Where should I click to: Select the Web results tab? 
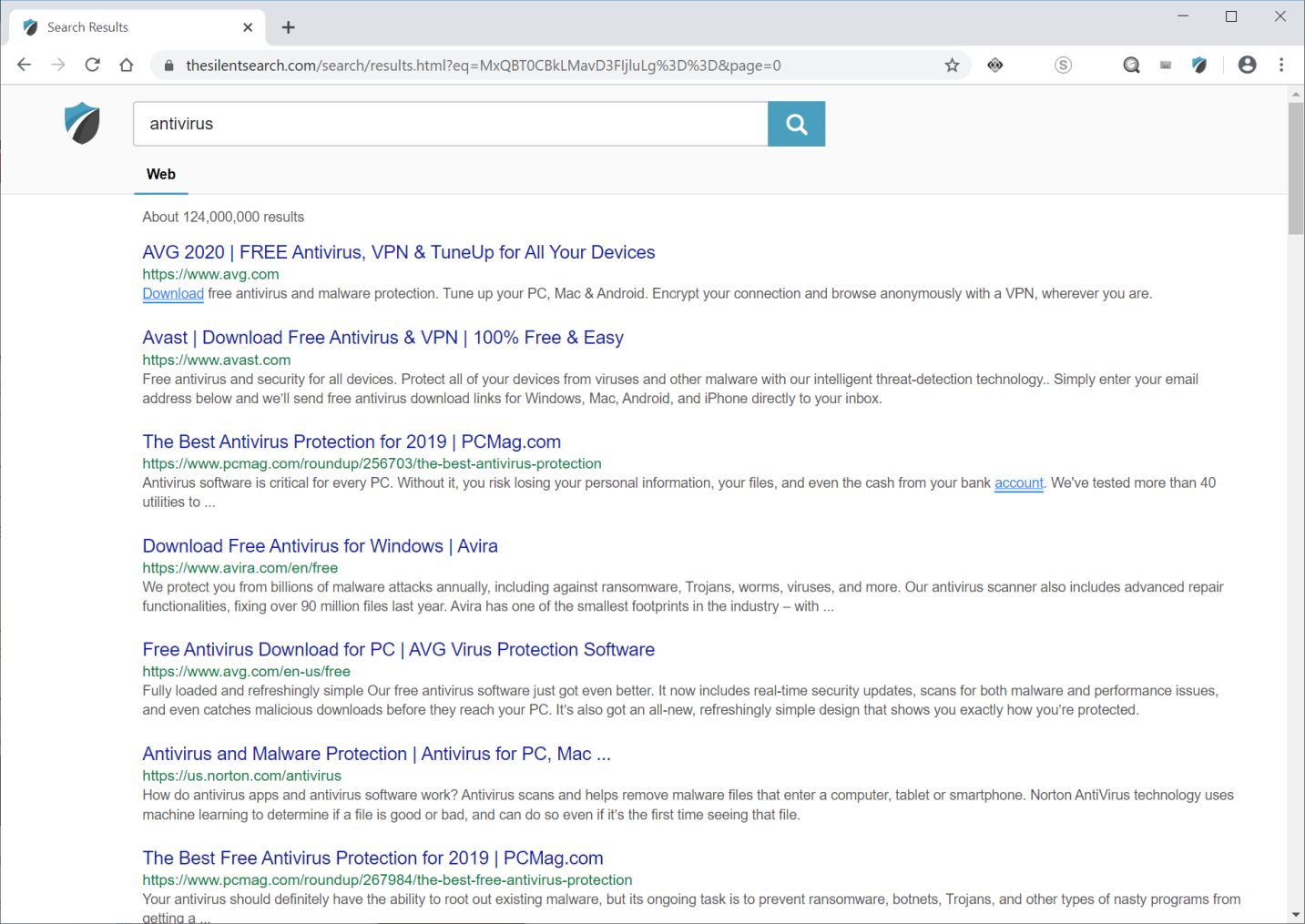tap(161, 174)
